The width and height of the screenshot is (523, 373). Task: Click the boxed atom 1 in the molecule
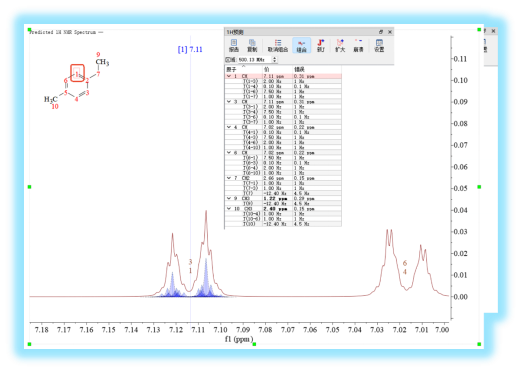click(77, 73)
